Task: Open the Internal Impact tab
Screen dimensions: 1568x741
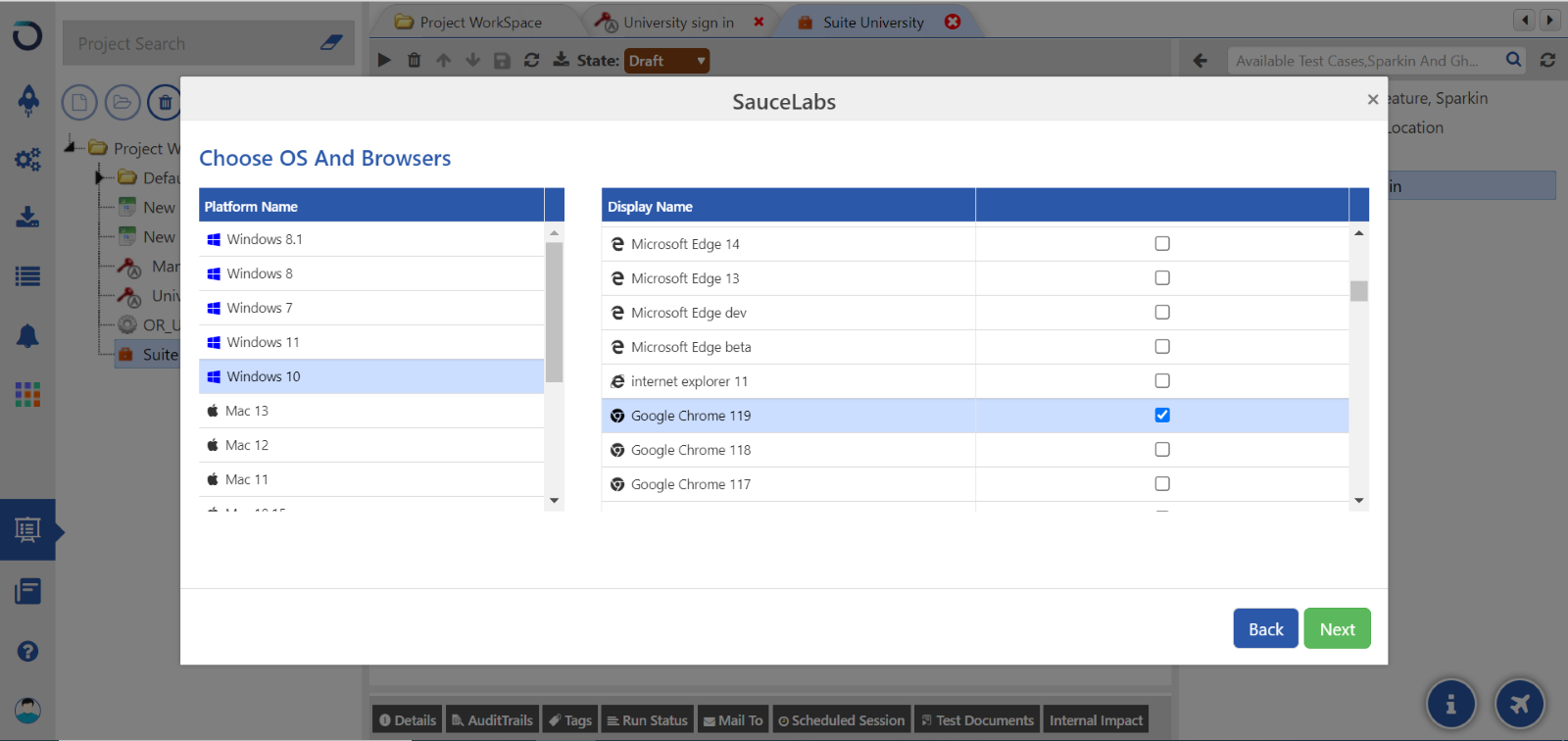Action: pyautogui.click(x=1096, y=720)
